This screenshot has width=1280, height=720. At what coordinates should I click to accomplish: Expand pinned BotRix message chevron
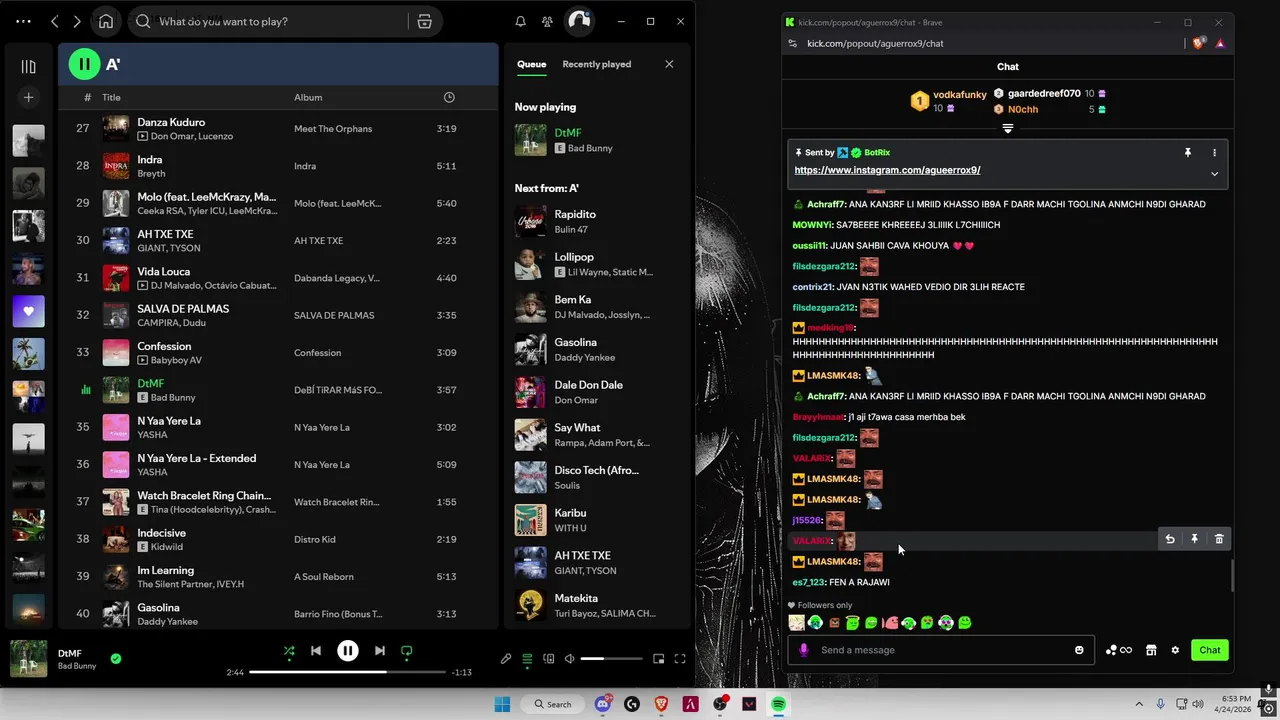(x=1214, y=174)
